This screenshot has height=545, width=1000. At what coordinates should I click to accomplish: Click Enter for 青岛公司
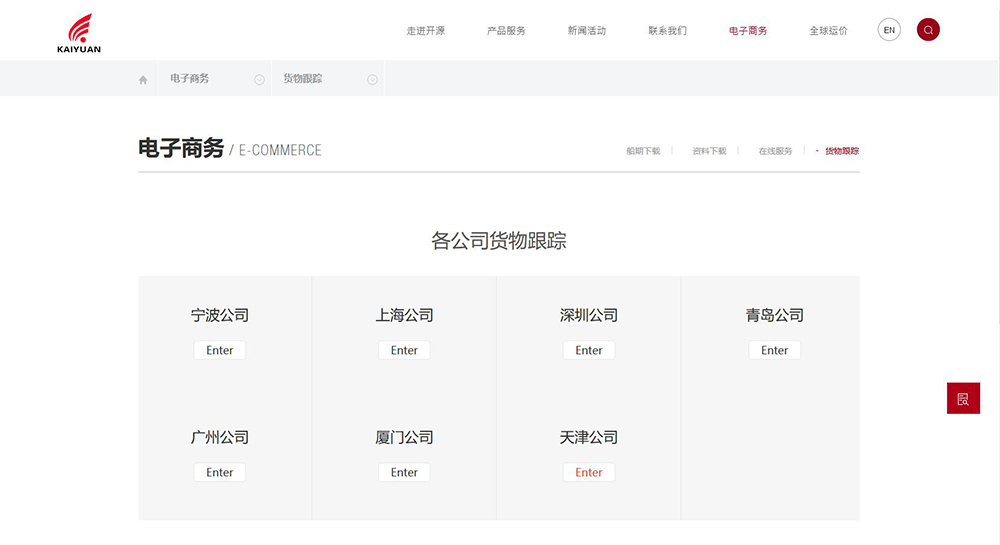coord(774,350)
